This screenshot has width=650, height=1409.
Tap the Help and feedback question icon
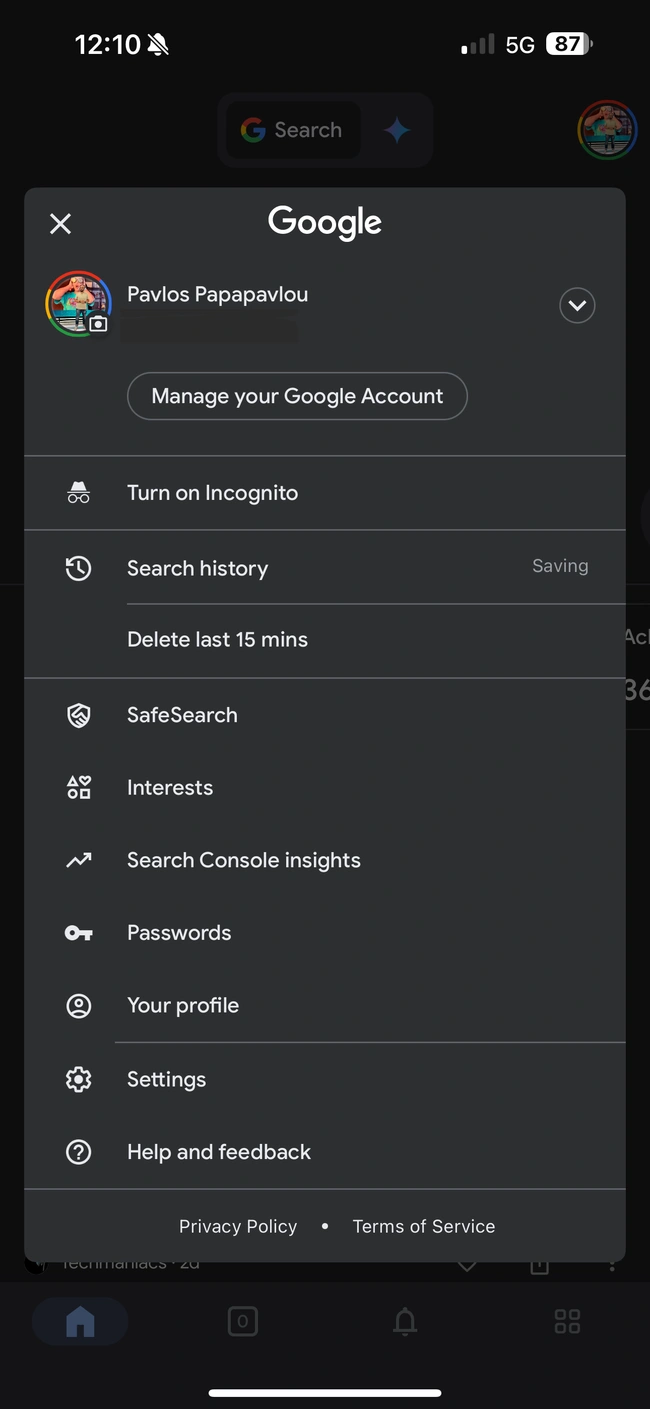[x=78, y=1152]
